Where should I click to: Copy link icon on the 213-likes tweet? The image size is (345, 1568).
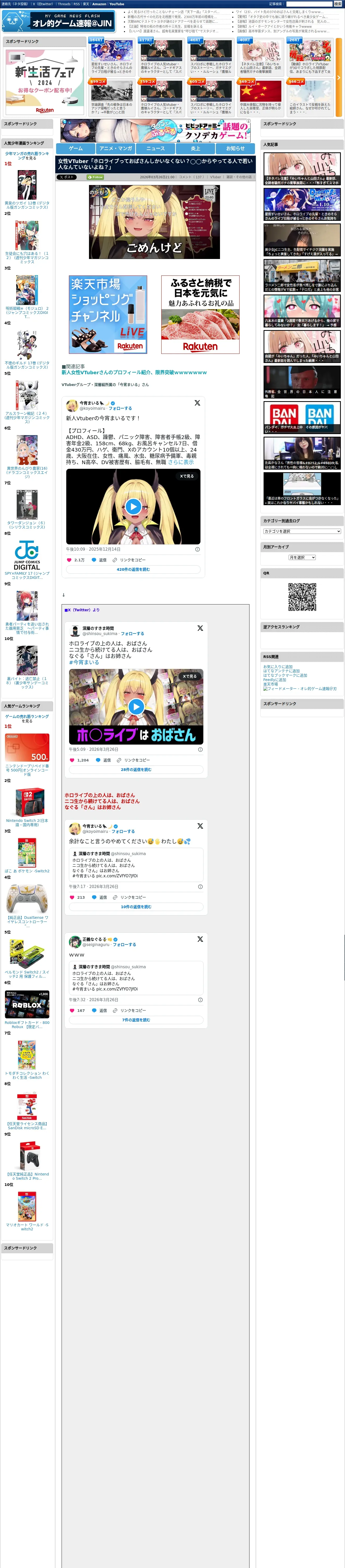(115, 897)
